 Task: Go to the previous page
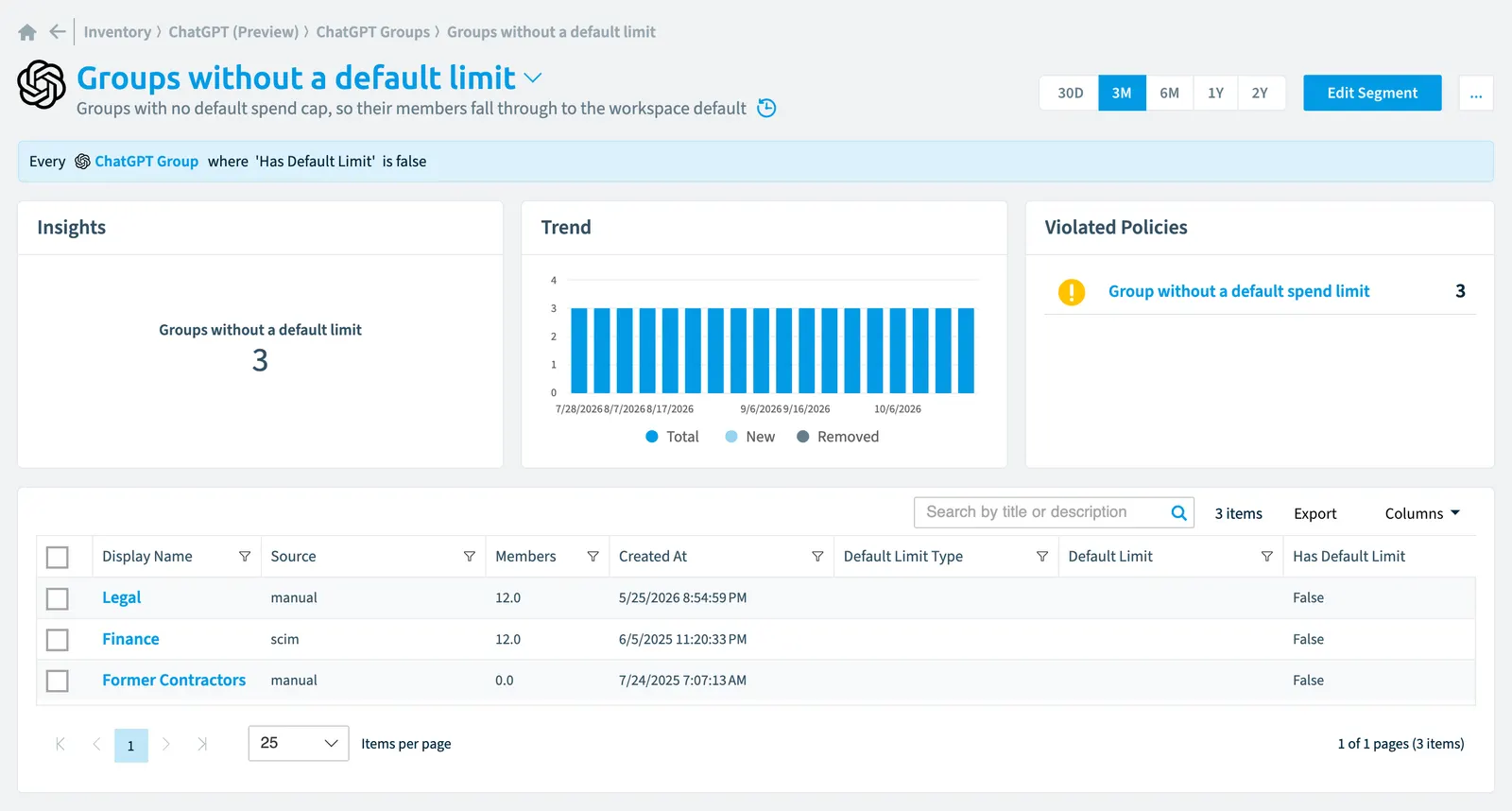[x=96, y=744]
